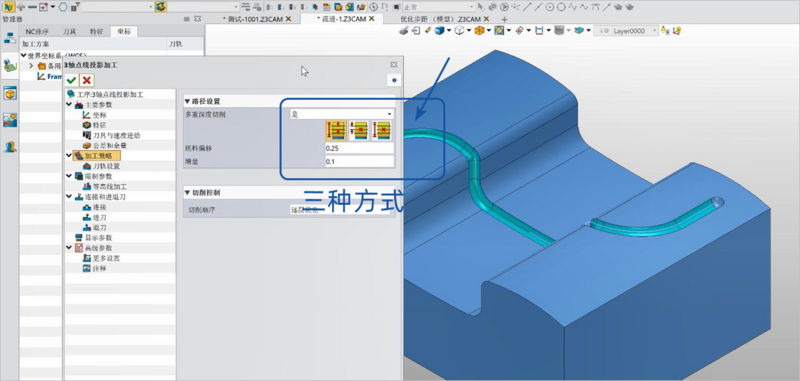Click the circle-with-center-dot drawing tool
800x381 pixels.
click(x=550, y=7)
